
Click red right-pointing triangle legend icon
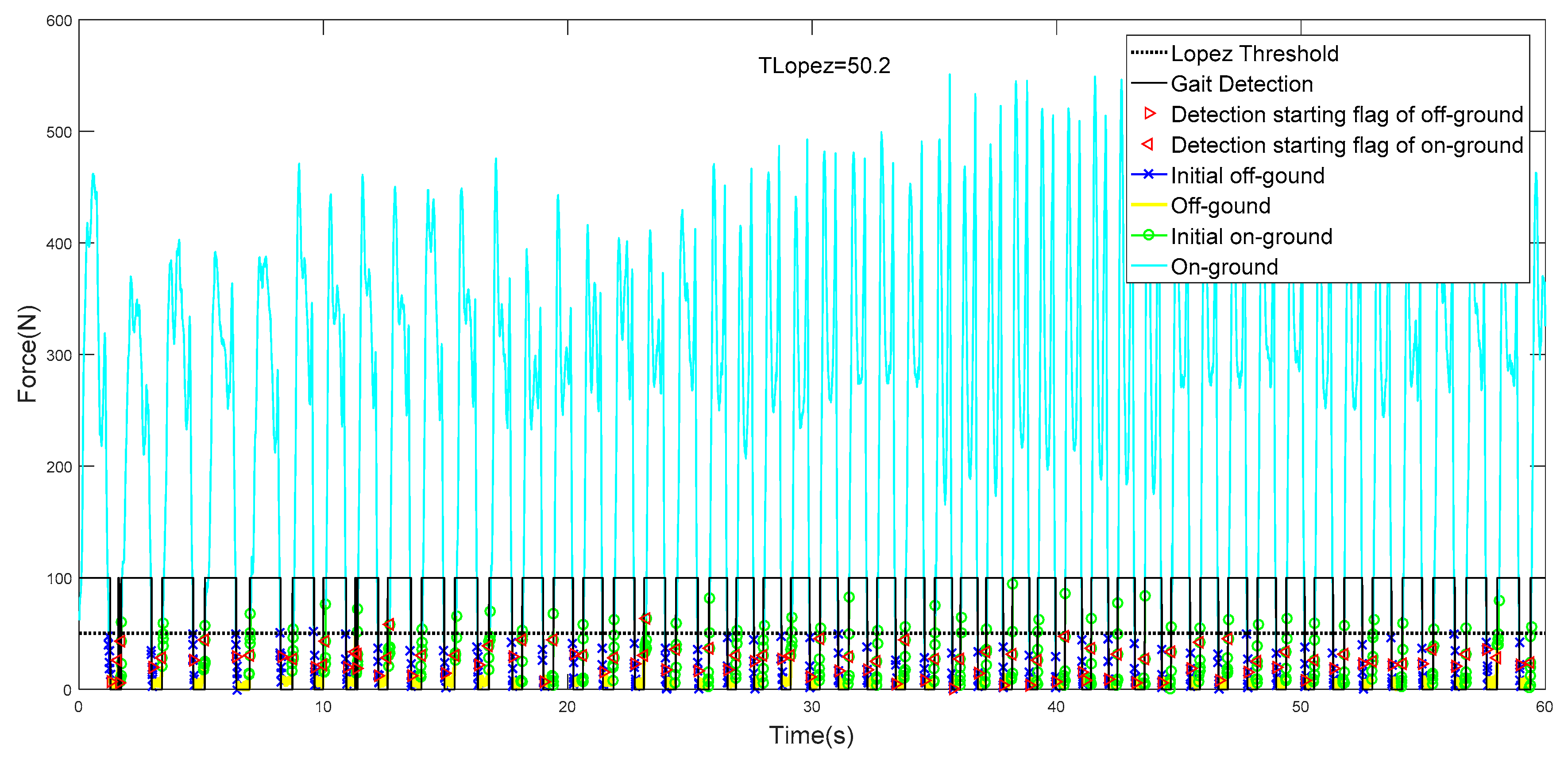pyautogui.click(x=1149, y=114)
